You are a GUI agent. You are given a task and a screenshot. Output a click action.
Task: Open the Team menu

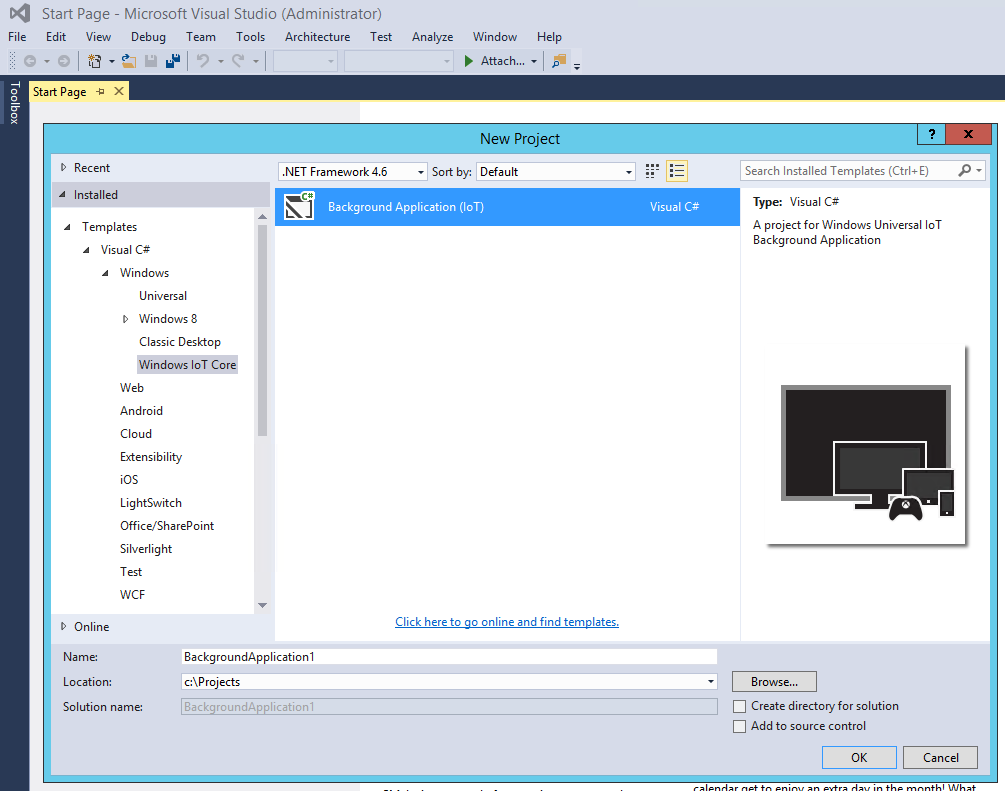(x=201, y=37)
